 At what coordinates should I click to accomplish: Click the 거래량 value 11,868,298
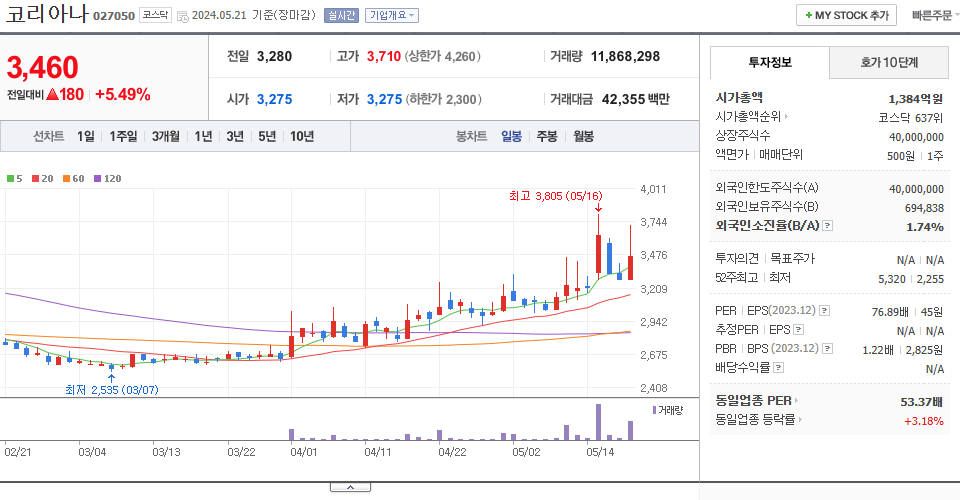(625, 56)
